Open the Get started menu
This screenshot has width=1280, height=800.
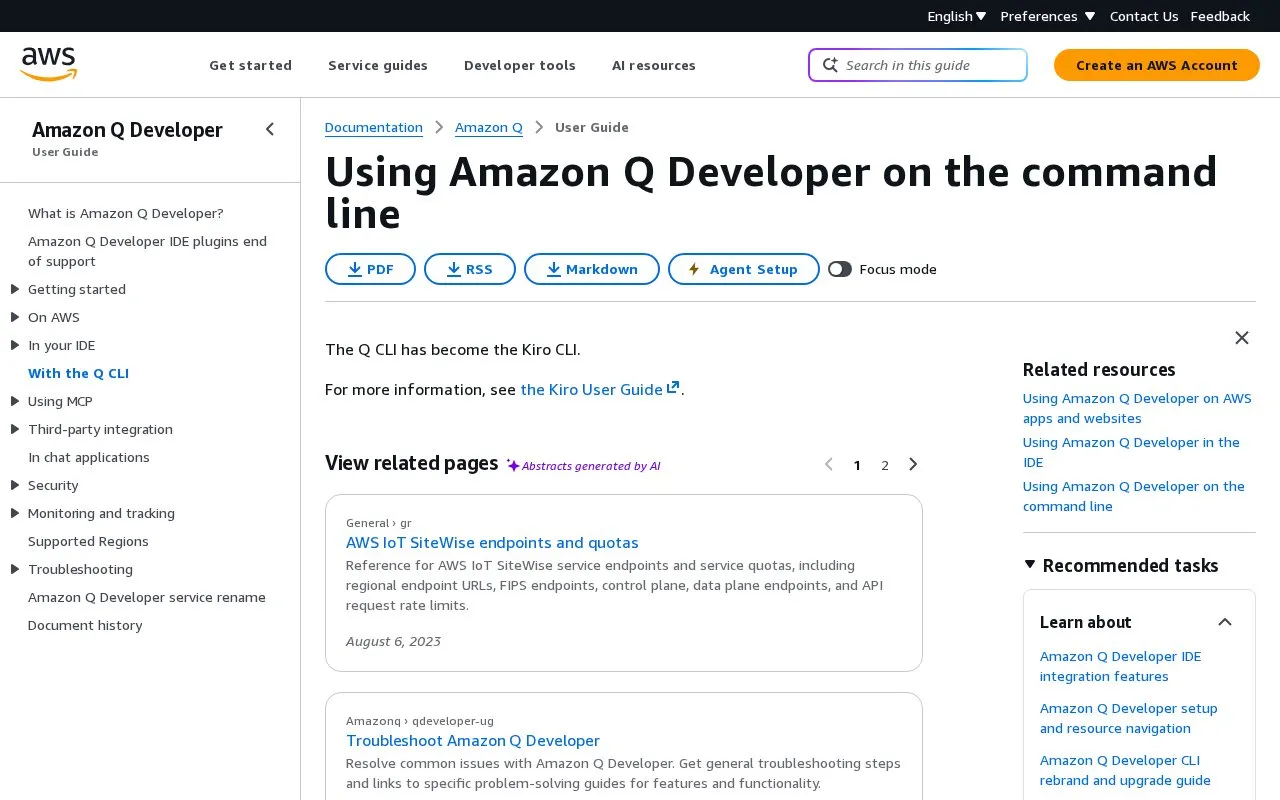click(250, 65)
